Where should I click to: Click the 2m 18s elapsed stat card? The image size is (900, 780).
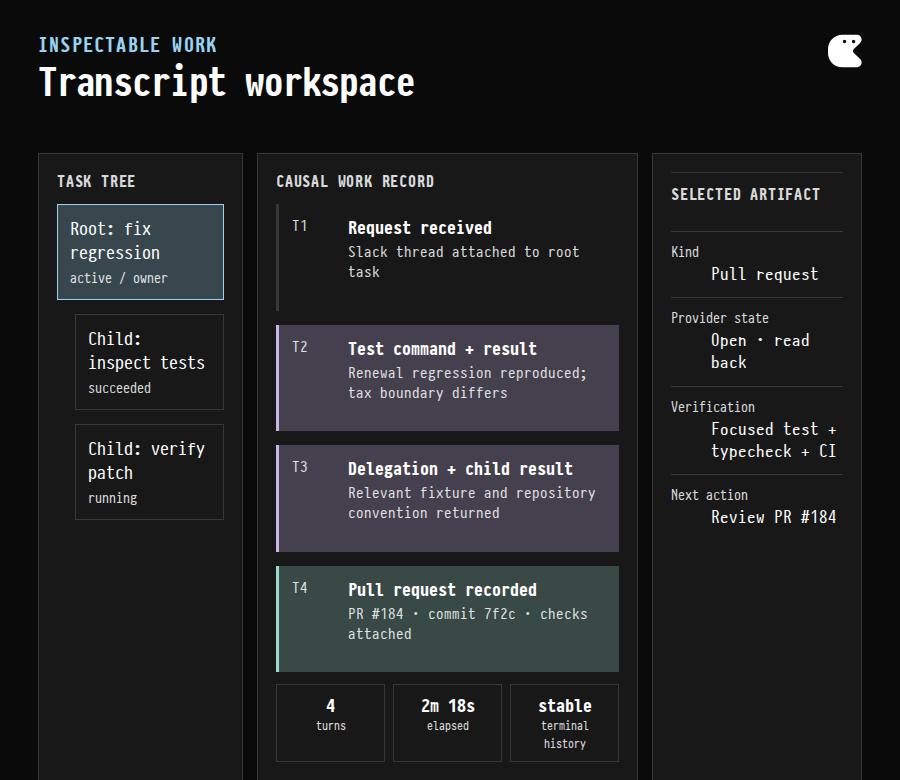(448, 723)
